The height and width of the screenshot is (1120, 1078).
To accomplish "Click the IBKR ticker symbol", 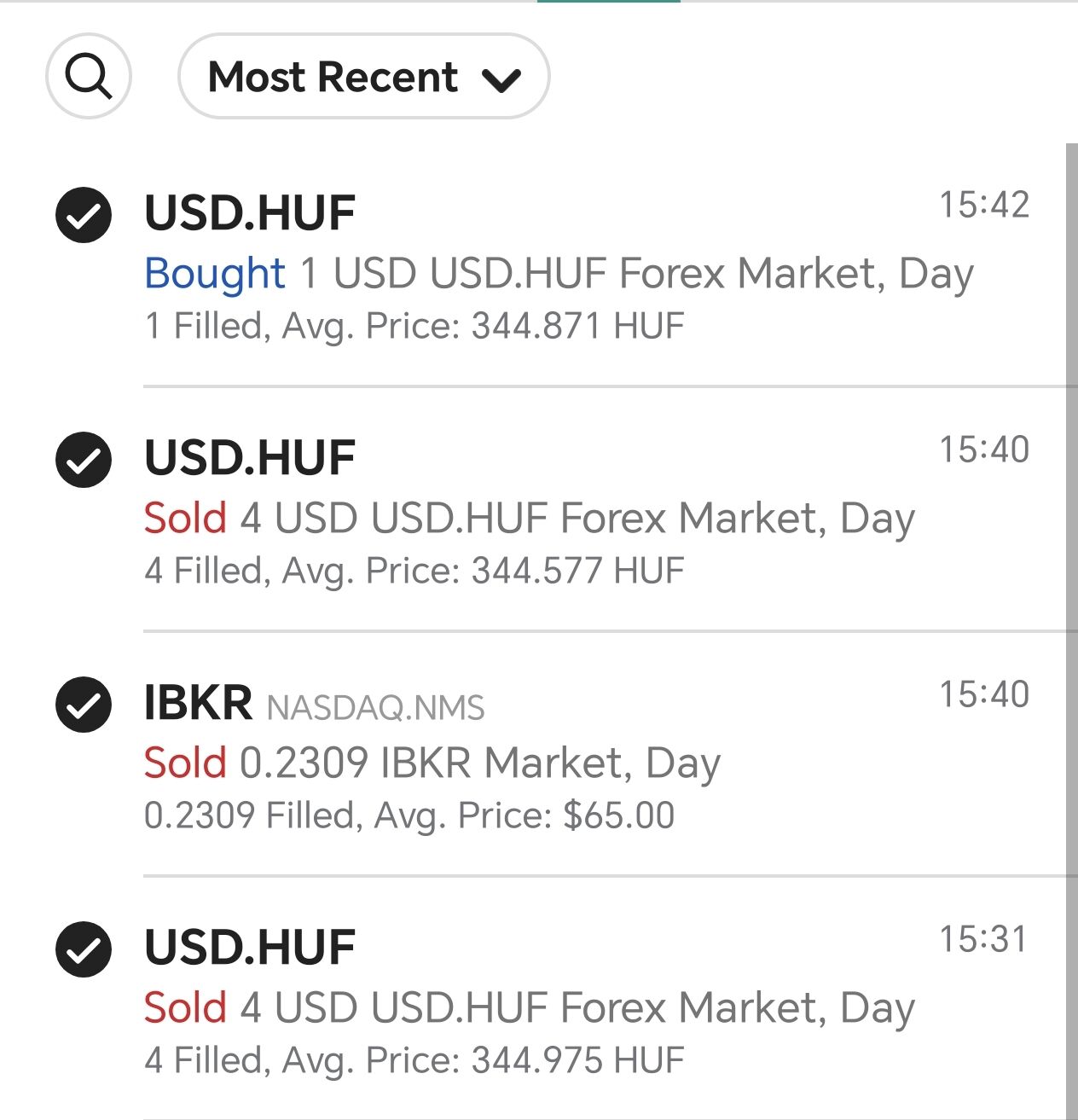I will click(x=198, y=704).
